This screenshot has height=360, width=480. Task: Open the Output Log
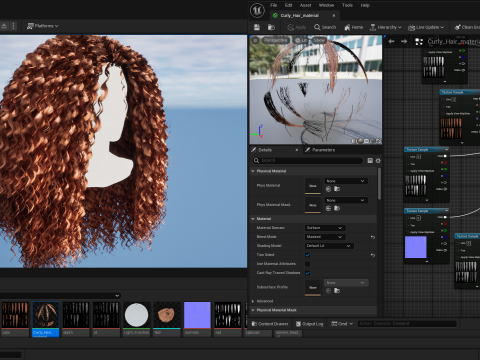(x=310, y=324)
